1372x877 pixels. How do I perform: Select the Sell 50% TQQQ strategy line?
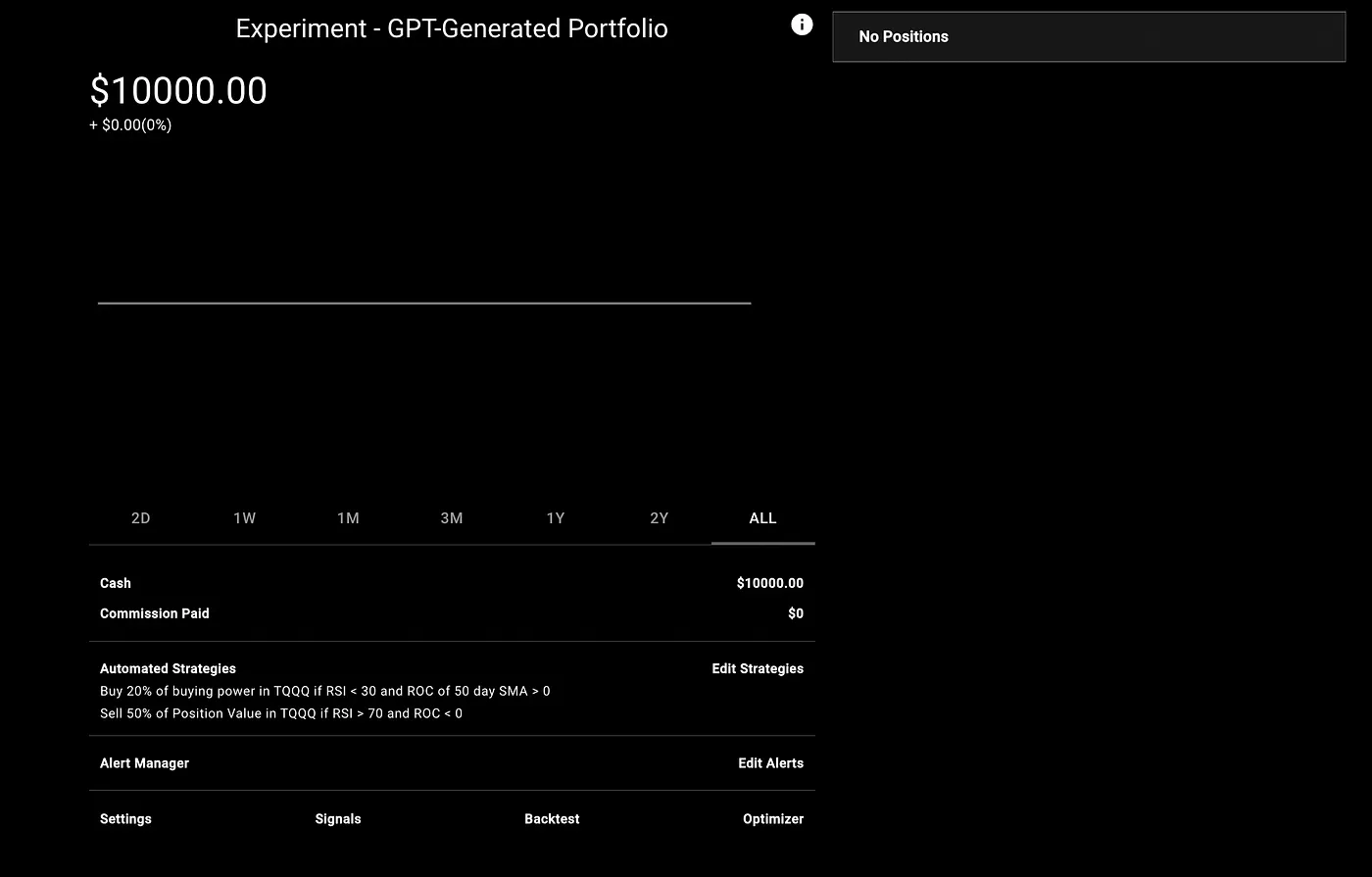pyautogui.click(x=281, y=713)
